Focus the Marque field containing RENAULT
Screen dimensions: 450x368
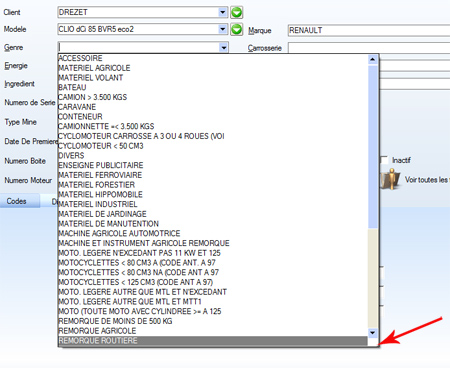[369, 30]
